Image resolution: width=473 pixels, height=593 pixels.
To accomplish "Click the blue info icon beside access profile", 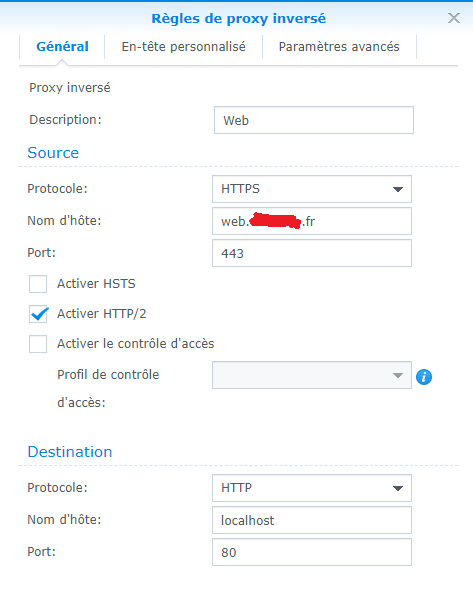I will (x=424, y=377).
